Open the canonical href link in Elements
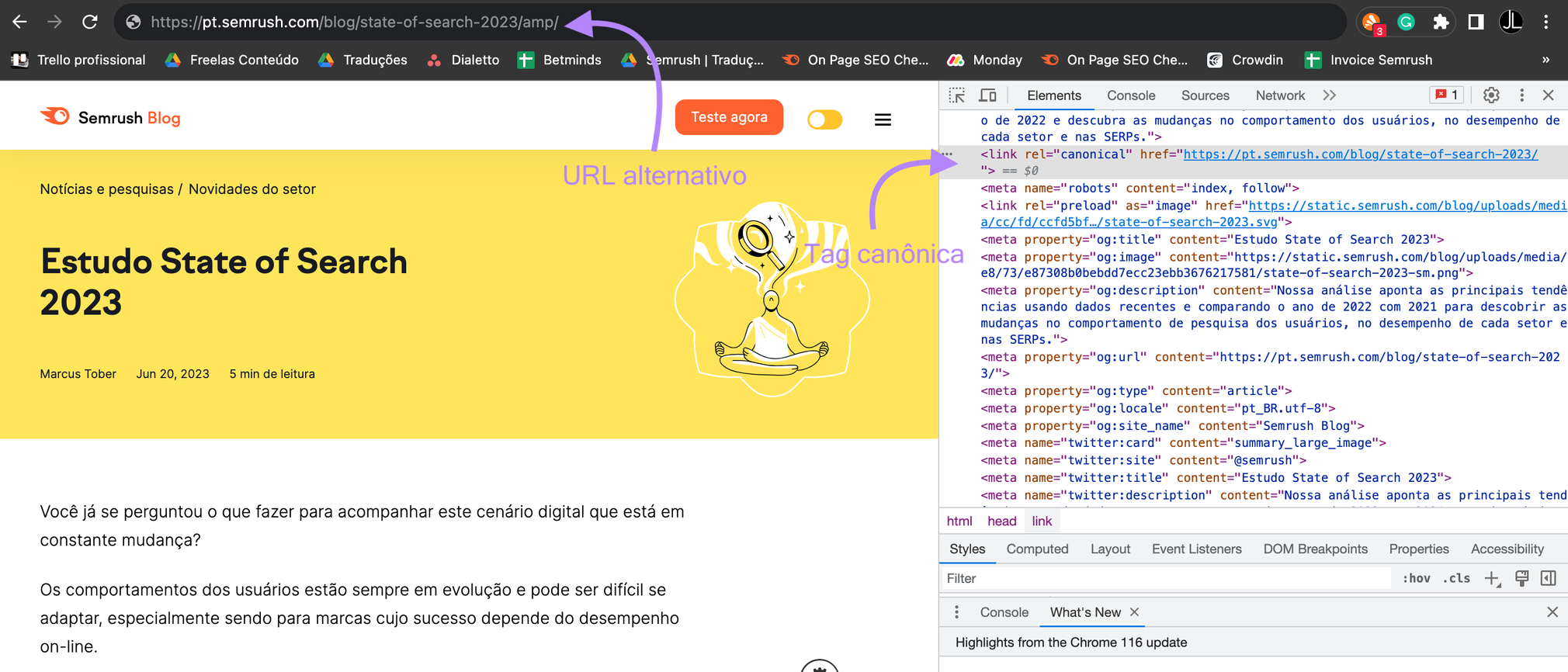1568x672 pixels. [1360, 154]
